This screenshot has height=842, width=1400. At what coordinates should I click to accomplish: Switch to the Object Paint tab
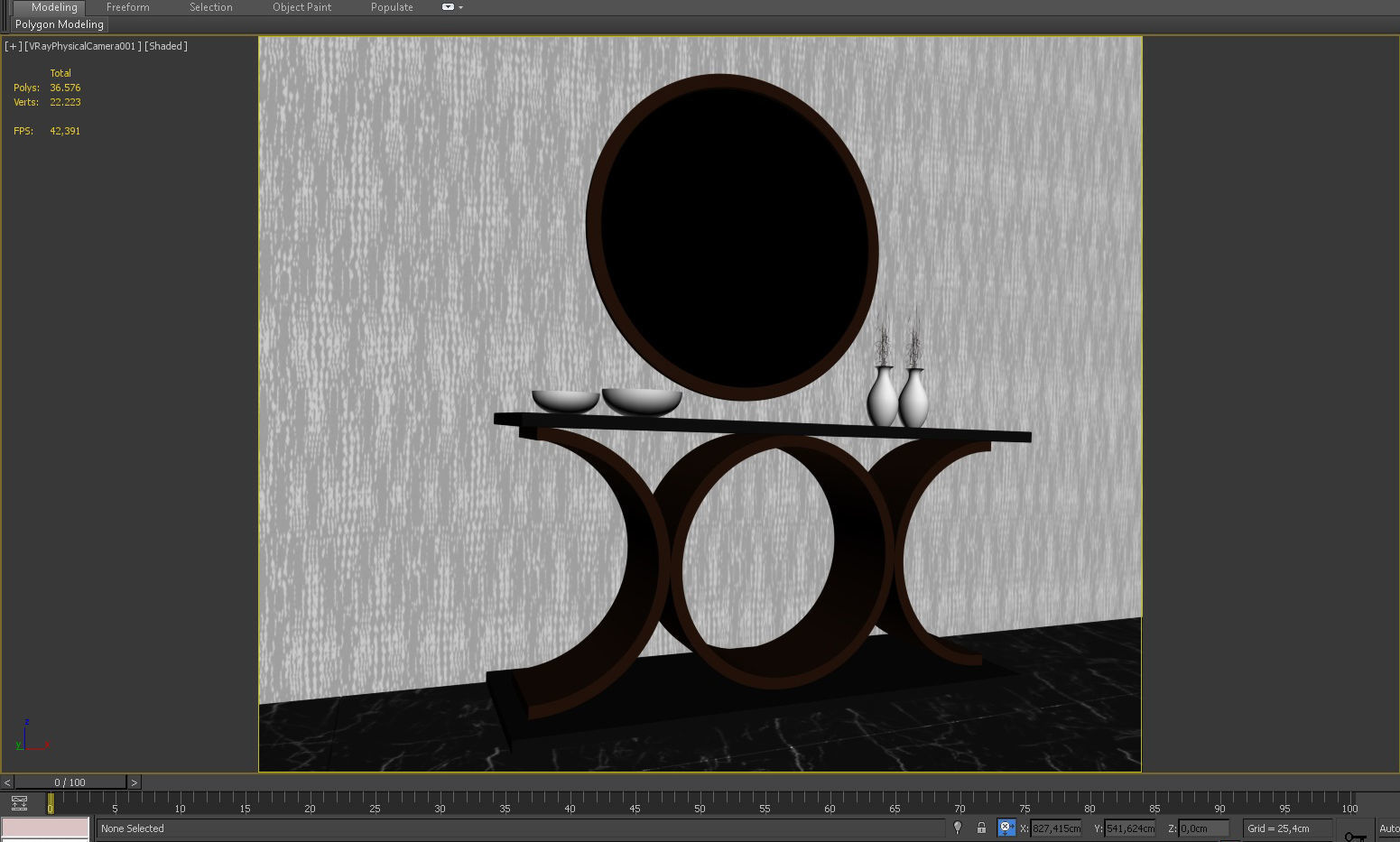tap(302, 7)
